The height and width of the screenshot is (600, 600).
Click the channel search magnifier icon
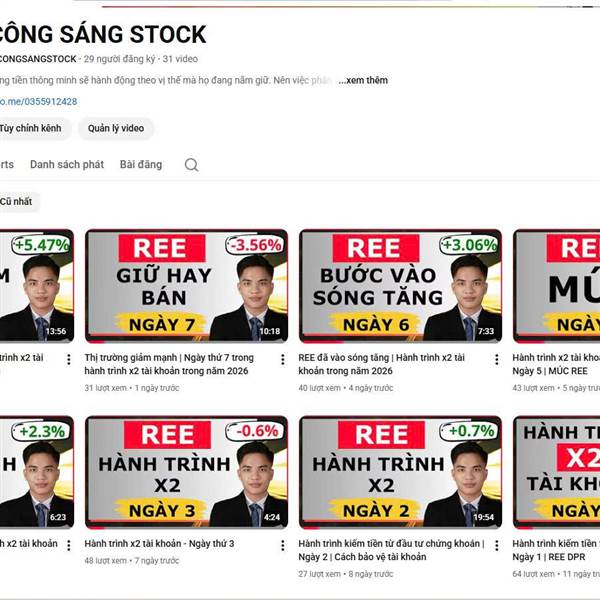click(191, 165)
